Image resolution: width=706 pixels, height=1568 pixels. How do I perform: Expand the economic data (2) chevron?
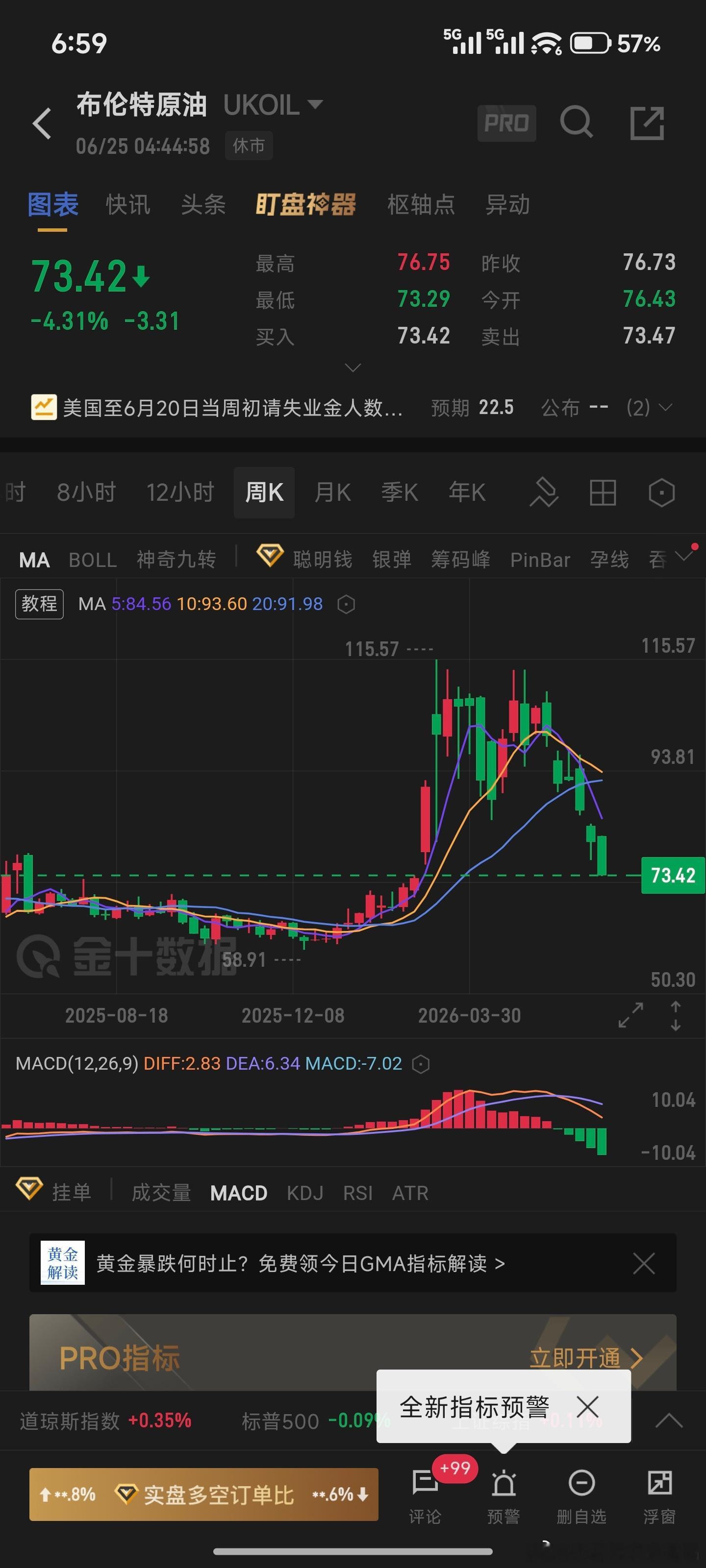pyautogui.click(x=666, y=407)
